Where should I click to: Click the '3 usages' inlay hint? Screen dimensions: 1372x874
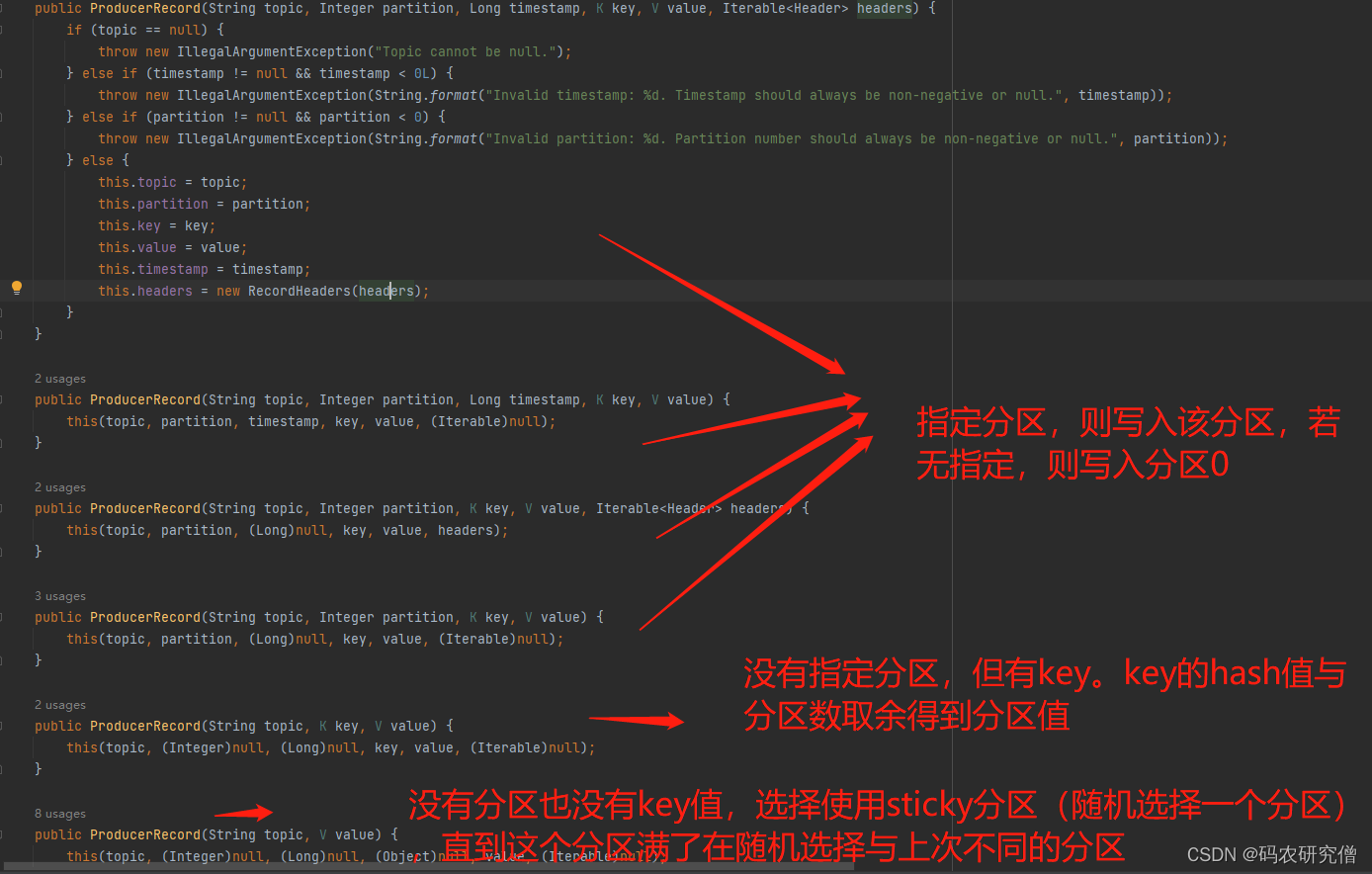pos(60,596)
